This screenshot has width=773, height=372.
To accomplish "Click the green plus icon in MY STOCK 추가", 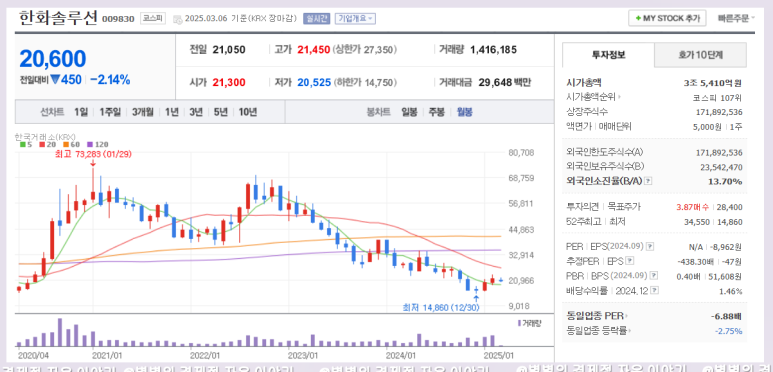I will click(638, 19).
